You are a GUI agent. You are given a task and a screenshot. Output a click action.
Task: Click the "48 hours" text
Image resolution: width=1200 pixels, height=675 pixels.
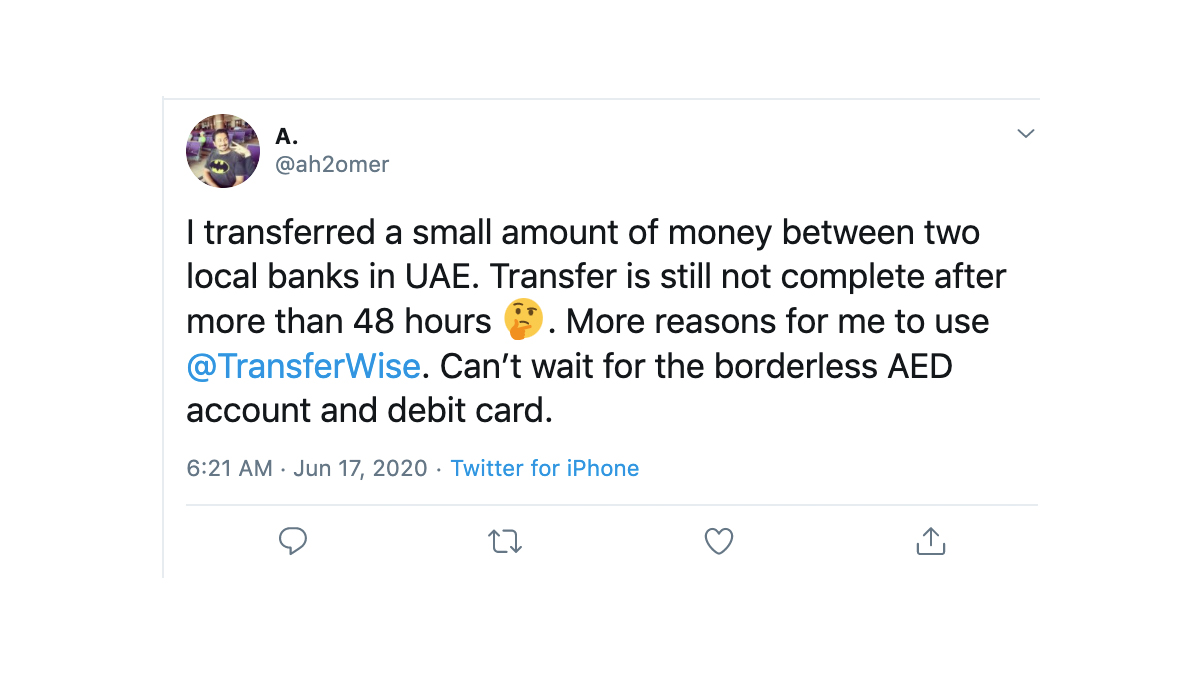423,322
